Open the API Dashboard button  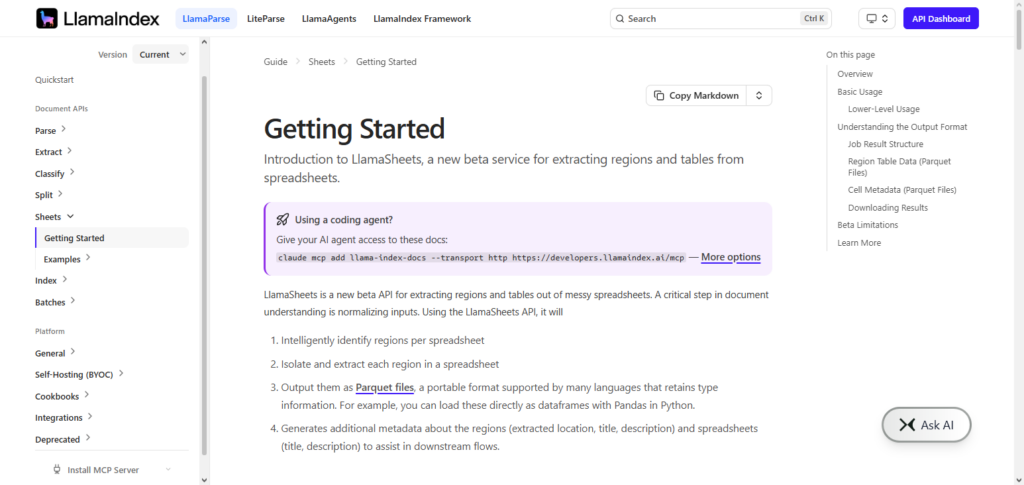941,18
